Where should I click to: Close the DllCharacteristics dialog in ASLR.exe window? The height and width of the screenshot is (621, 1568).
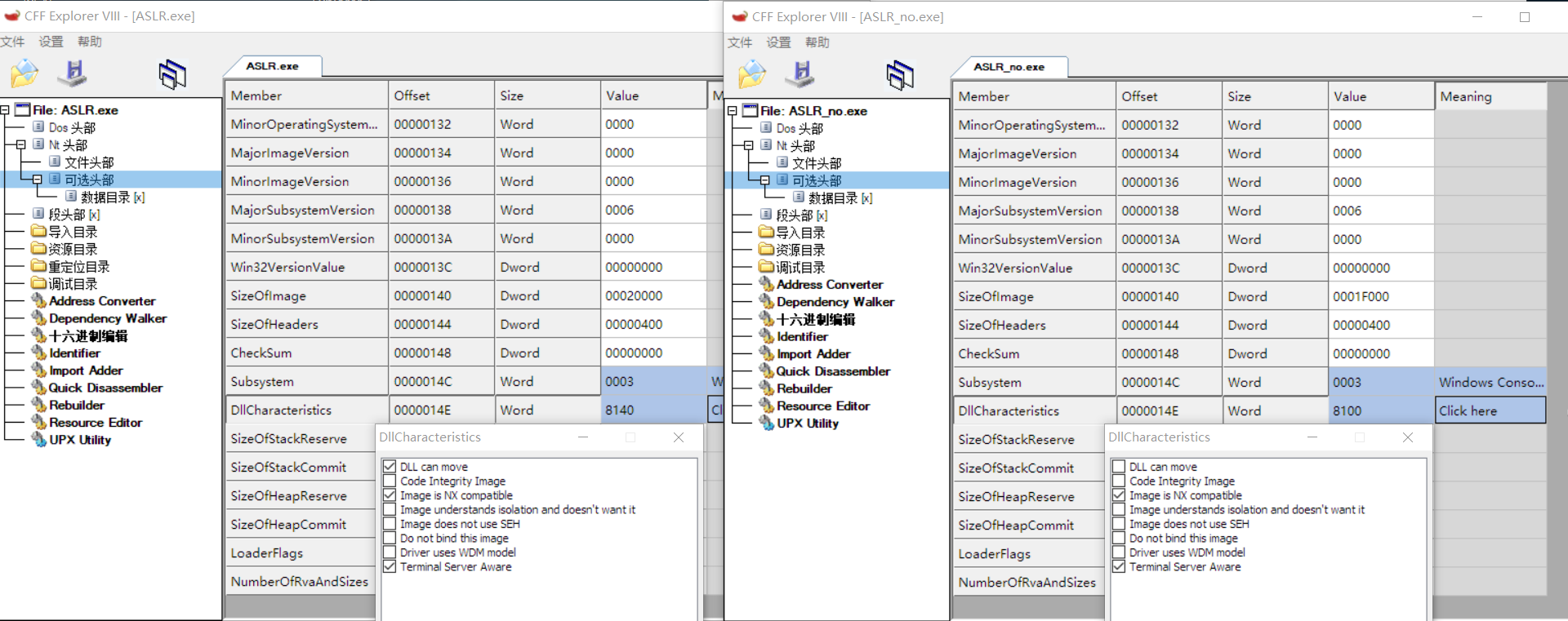(679, 437)
